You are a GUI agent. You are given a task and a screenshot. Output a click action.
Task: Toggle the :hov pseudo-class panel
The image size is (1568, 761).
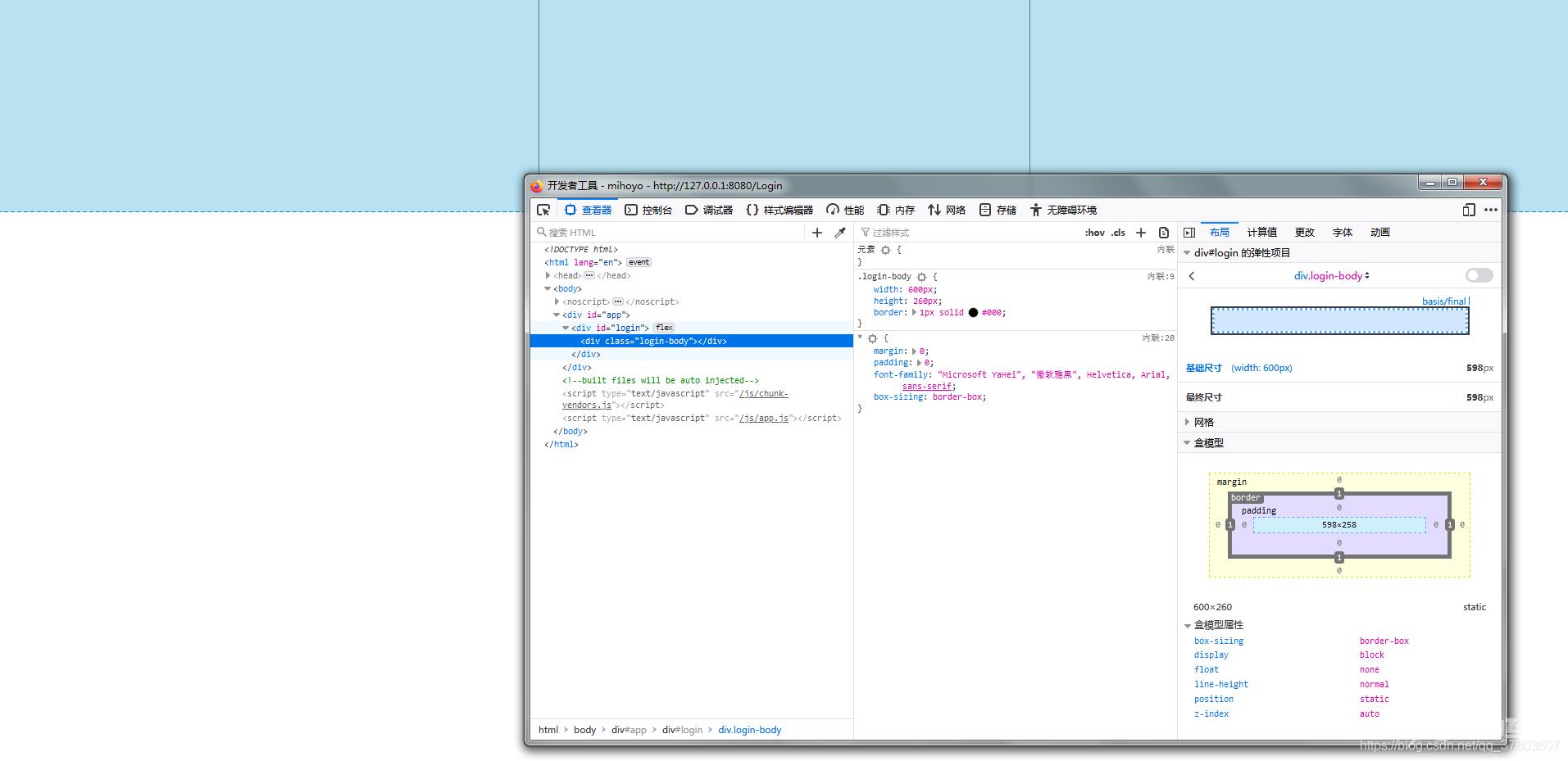[x=1094, y=233]
